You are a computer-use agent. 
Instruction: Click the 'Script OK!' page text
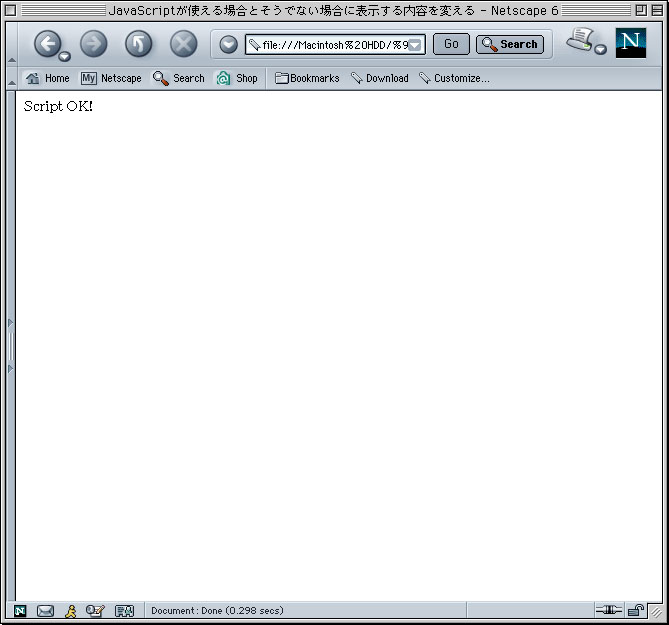pyautogui.click(x=58, y=106)
